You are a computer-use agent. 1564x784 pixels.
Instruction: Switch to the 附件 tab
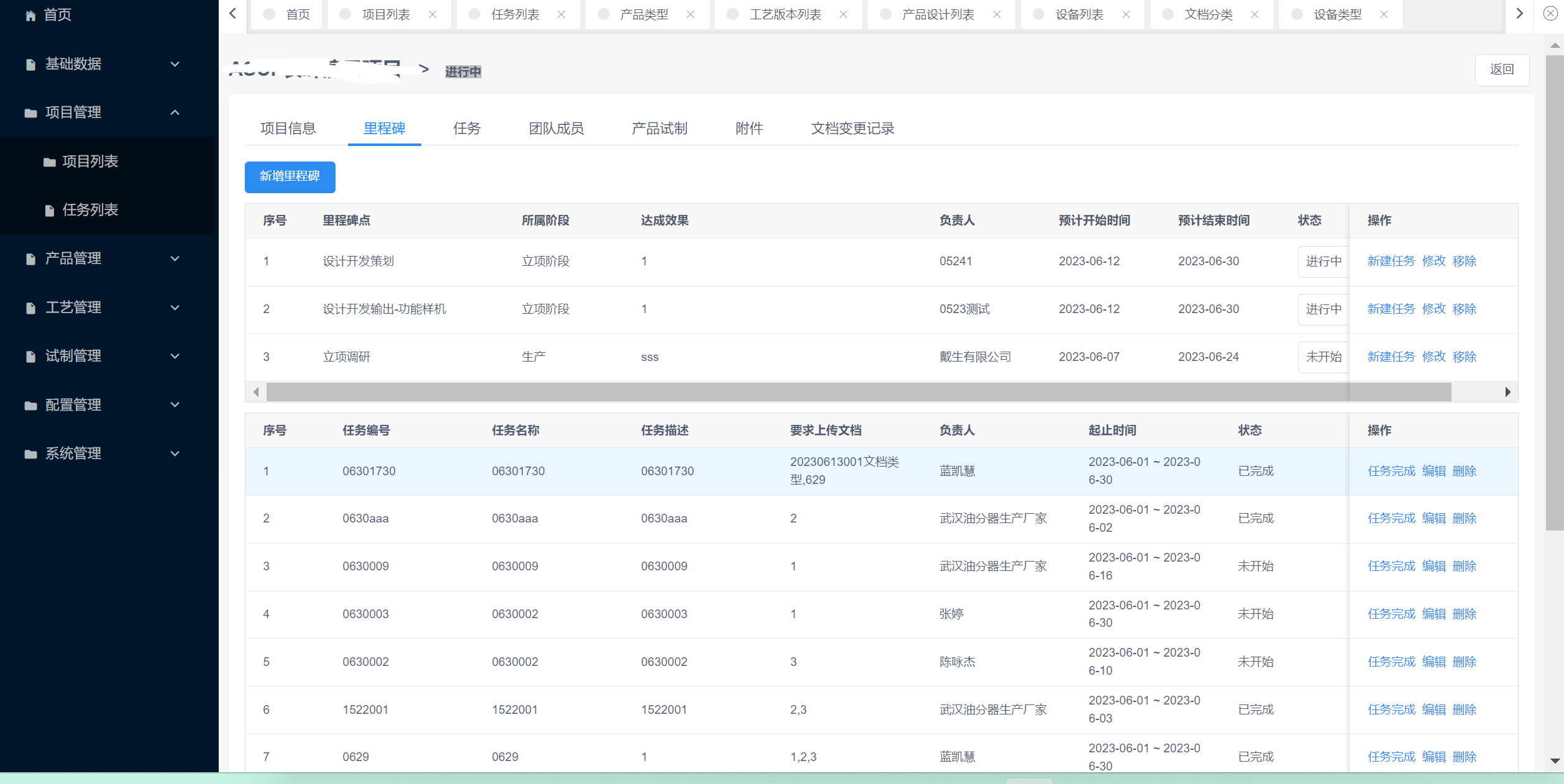tap(749, 129)
